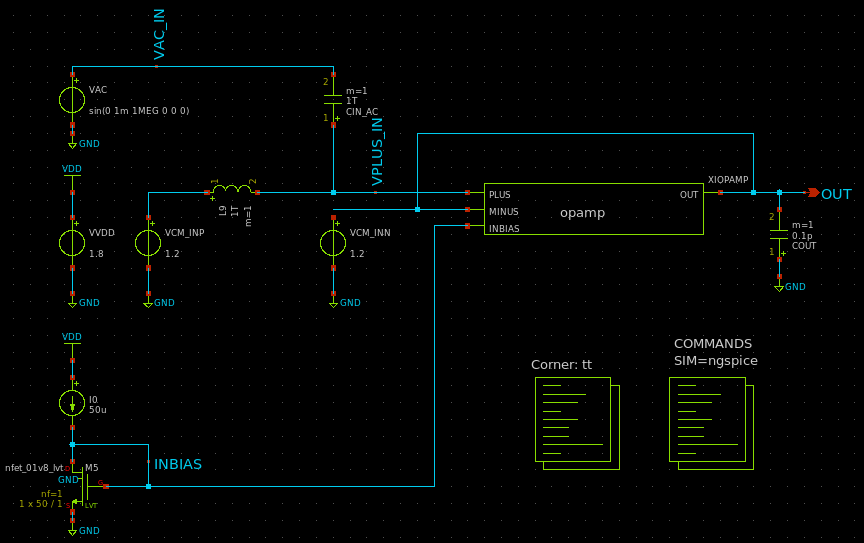The height and width of the screenshot is (543, 864).
Task: Select the SIM=ngspice text
Action: coord(716,361)
